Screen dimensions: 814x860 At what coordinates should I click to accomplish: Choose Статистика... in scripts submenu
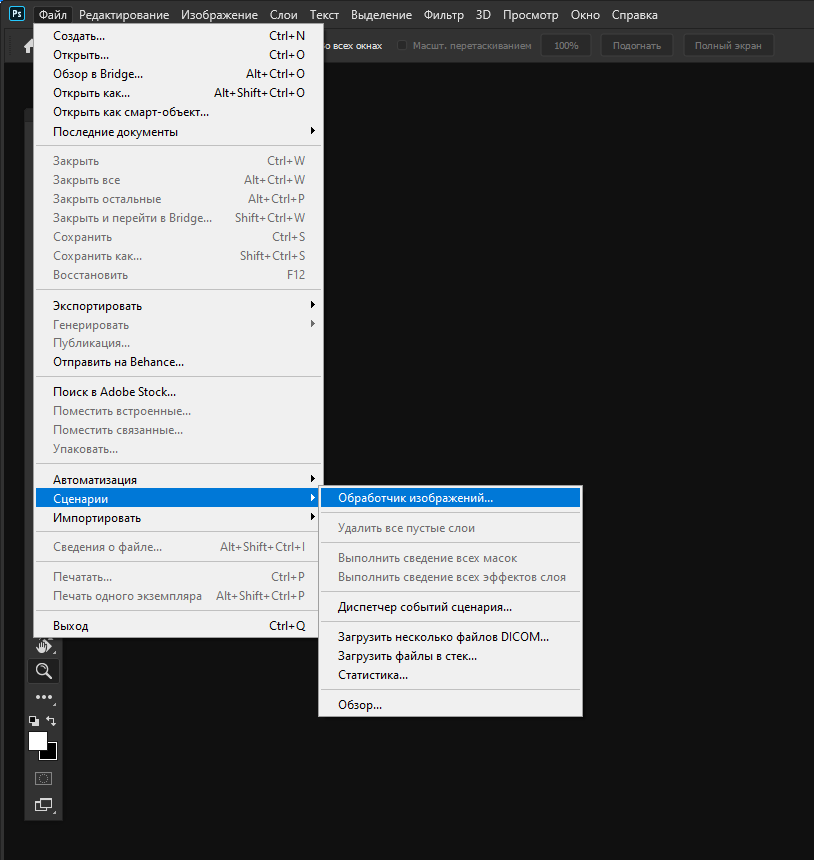pyautogui.click(x=450, y=675)
